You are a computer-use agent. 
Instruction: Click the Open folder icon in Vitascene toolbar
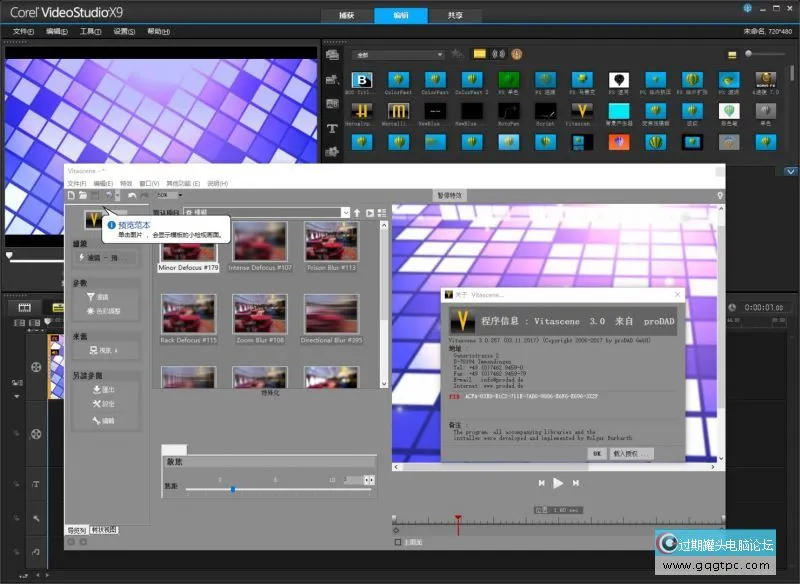[x=83, y=195]
